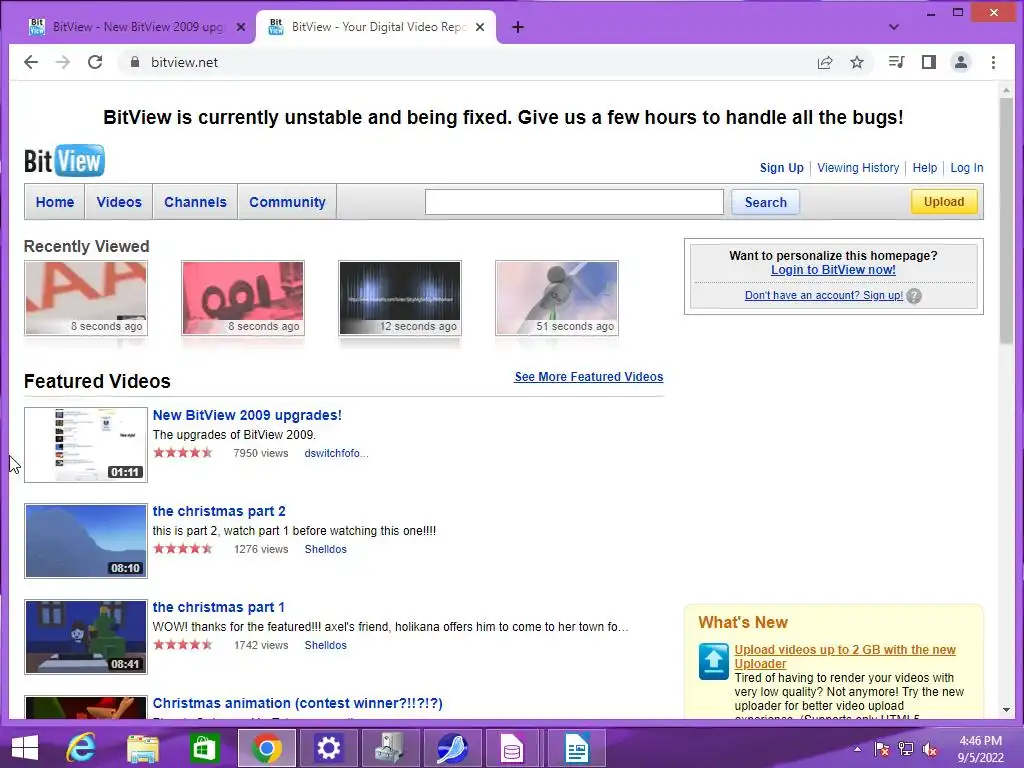Open the Chrome three-dot menu
The width and height of the screenshot is (1024, 768).
coord(993,62)
